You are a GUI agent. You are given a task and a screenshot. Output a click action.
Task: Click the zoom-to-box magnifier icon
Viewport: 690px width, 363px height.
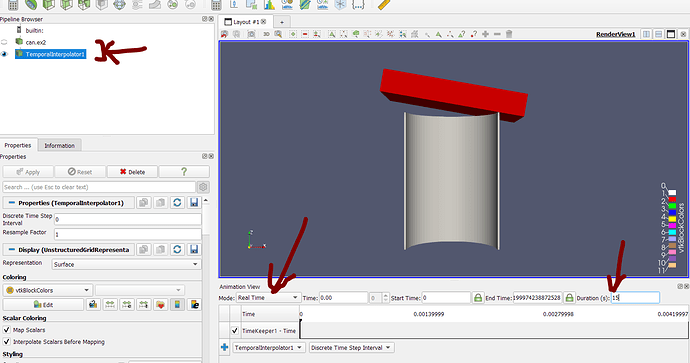coord(278,34)
